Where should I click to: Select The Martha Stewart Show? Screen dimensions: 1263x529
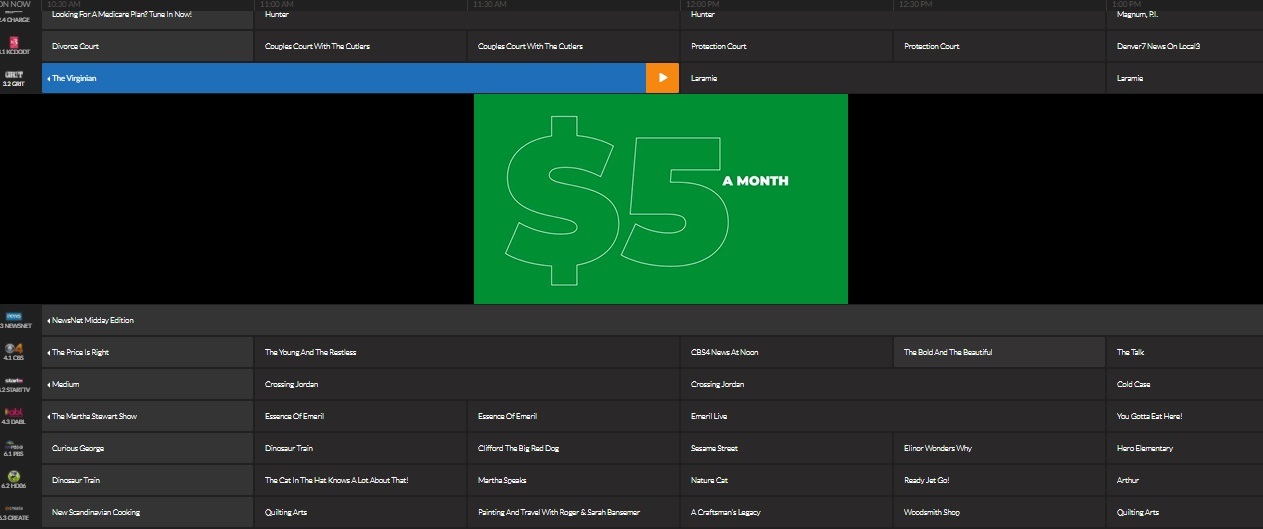pyautogui.click(x=147, y=416)
